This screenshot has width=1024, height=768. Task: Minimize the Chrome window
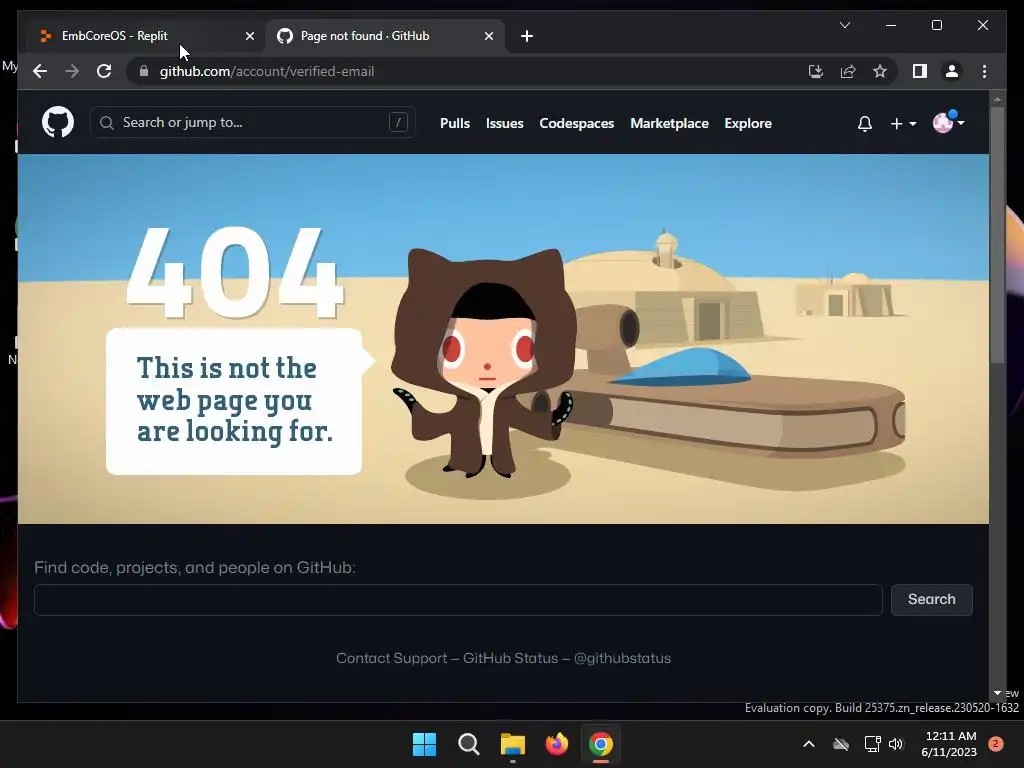(891, 25)
